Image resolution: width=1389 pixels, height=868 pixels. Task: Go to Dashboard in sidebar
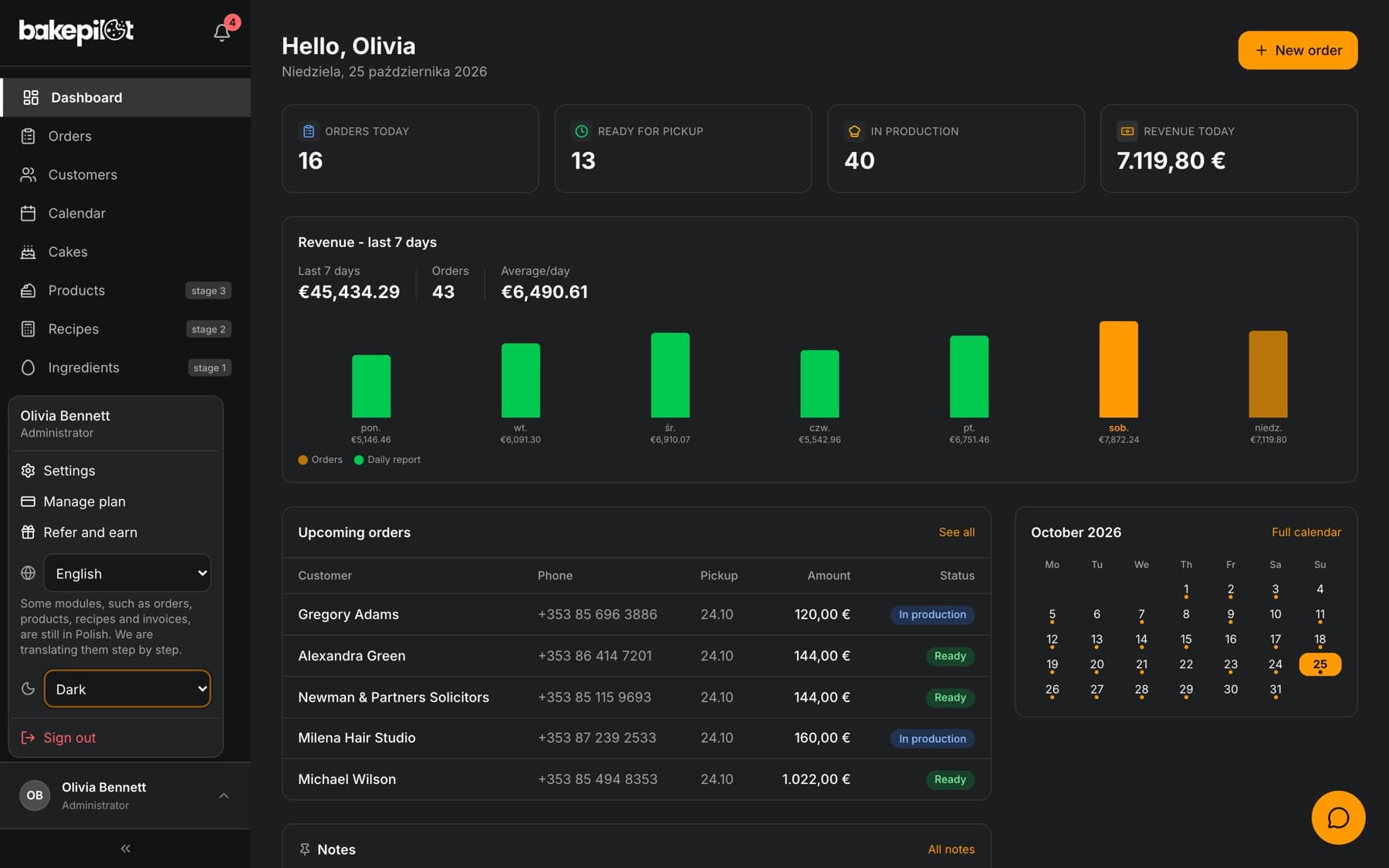126,97
